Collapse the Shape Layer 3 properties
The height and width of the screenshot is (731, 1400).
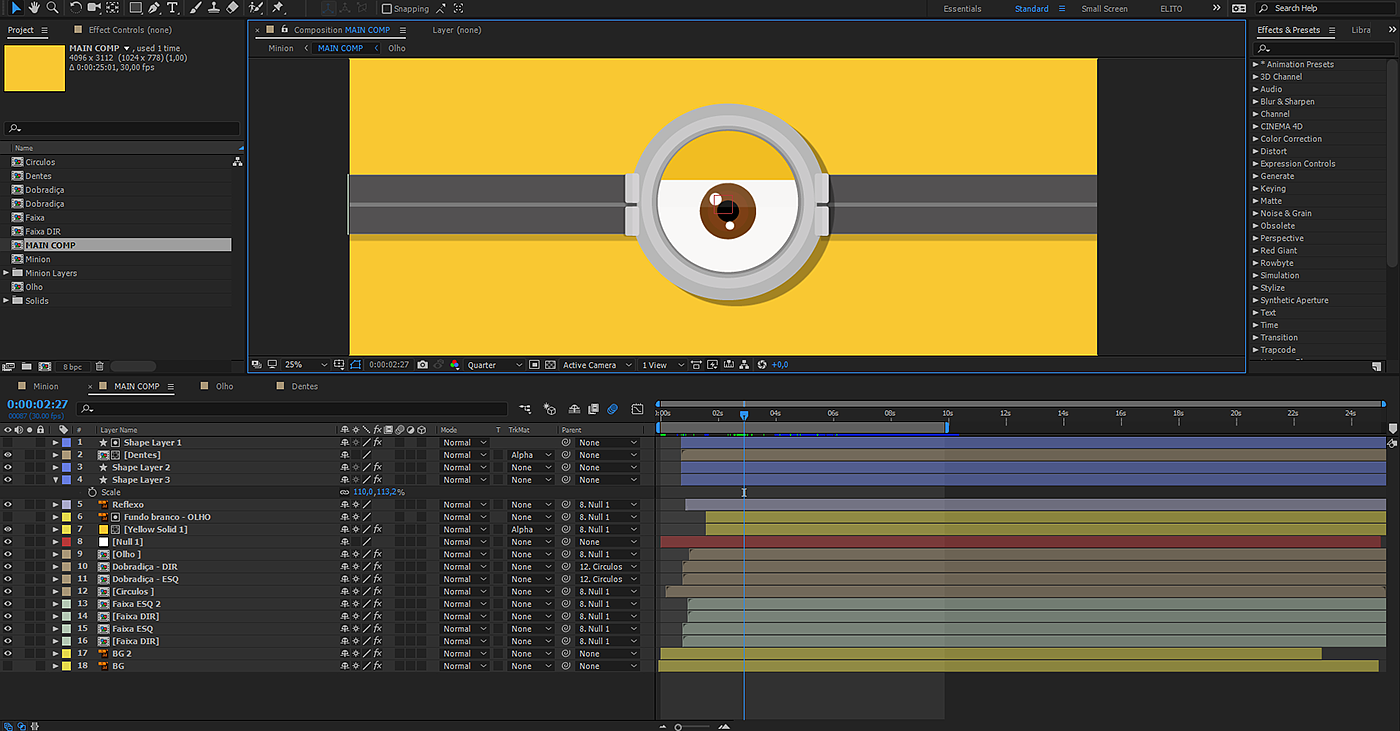point(56,480)
